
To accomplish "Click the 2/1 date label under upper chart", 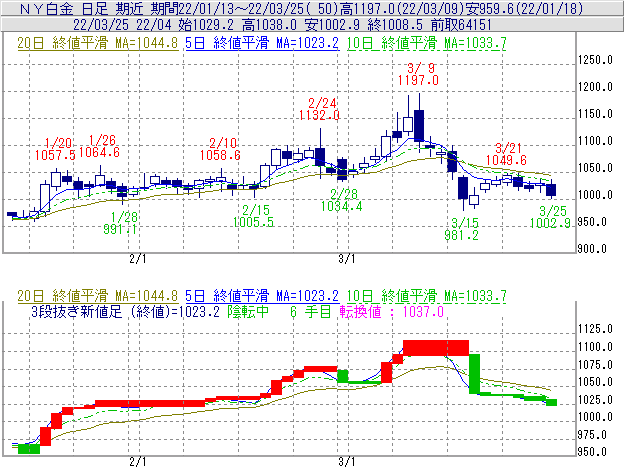I will tap(138, 259).
